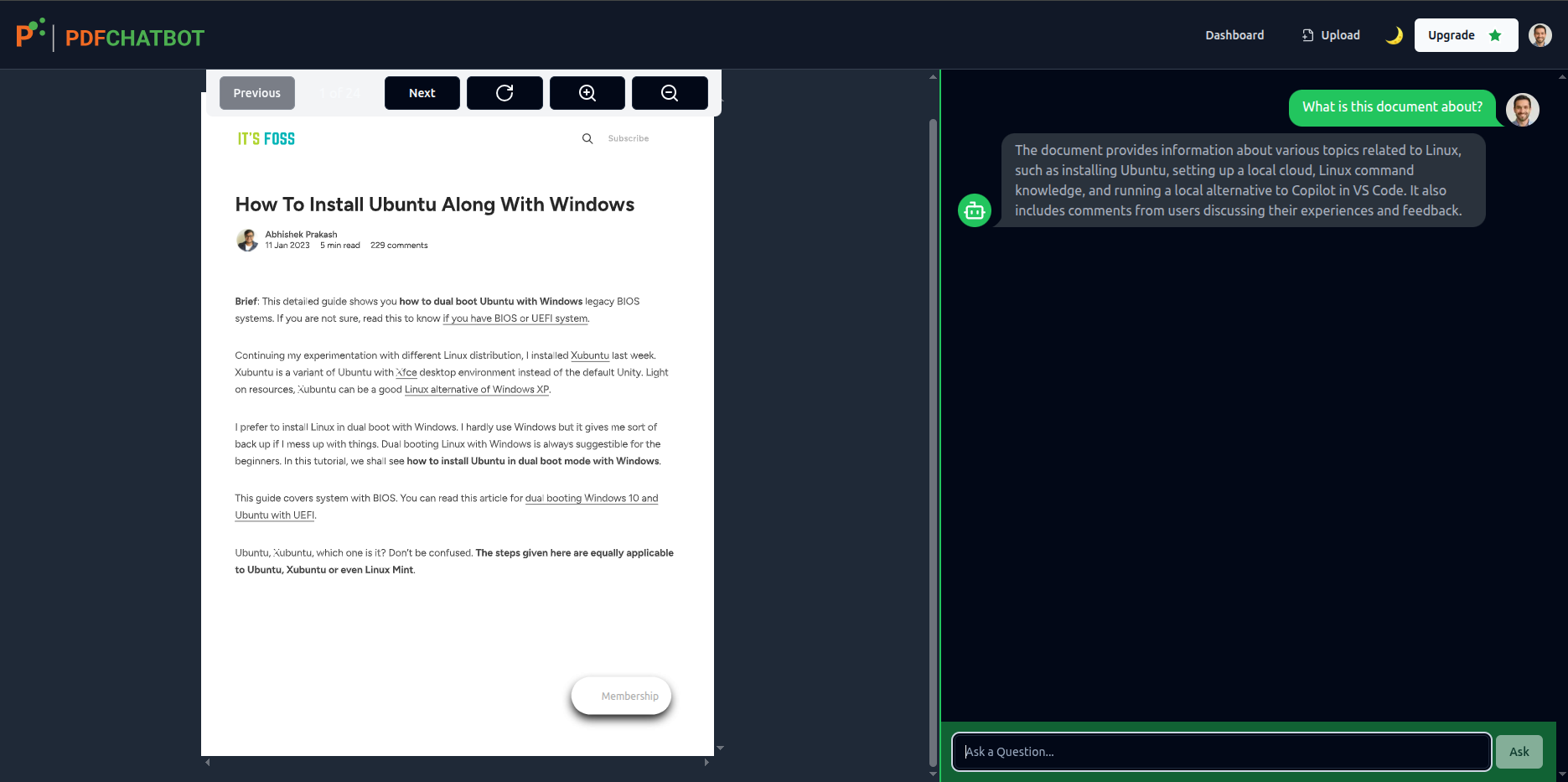
Task: Click the Upgrade button
Action: coord(1466,35)
